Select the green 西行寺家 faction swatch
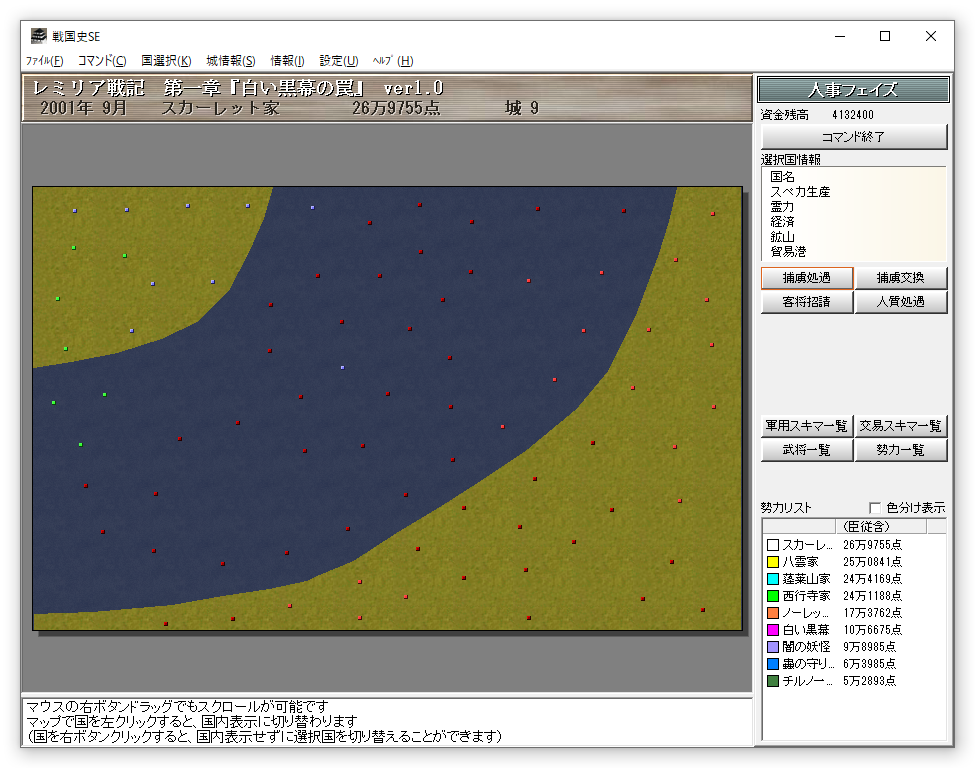 pos(772,597)
